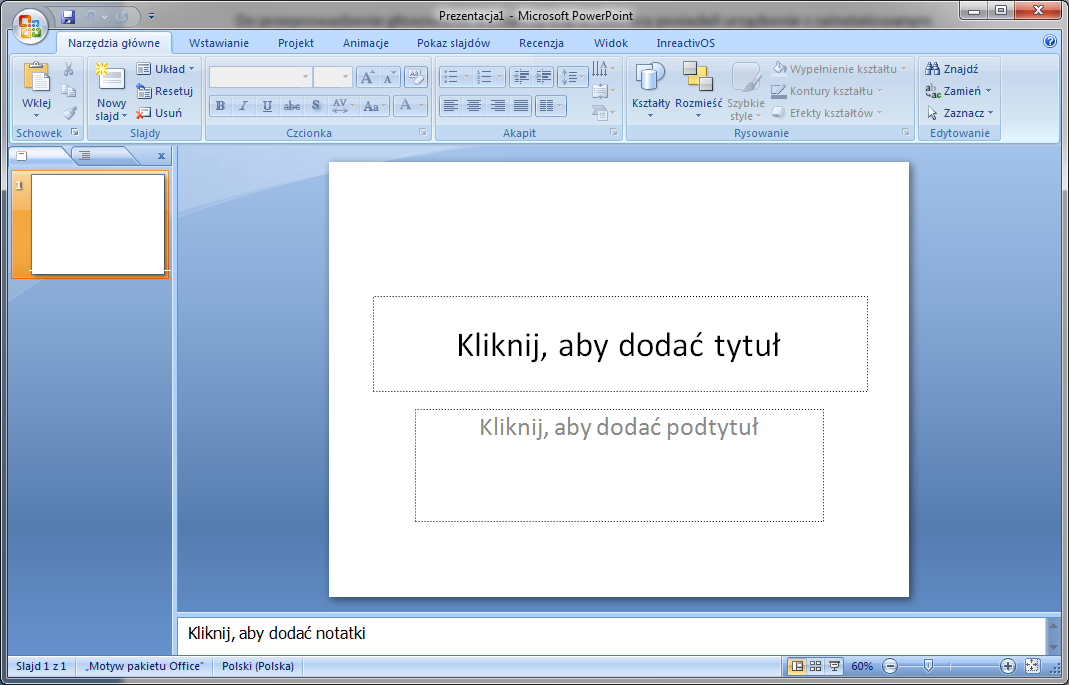Clear all formatting with the eraser icon
The image size is (1069, 685).
415,77
